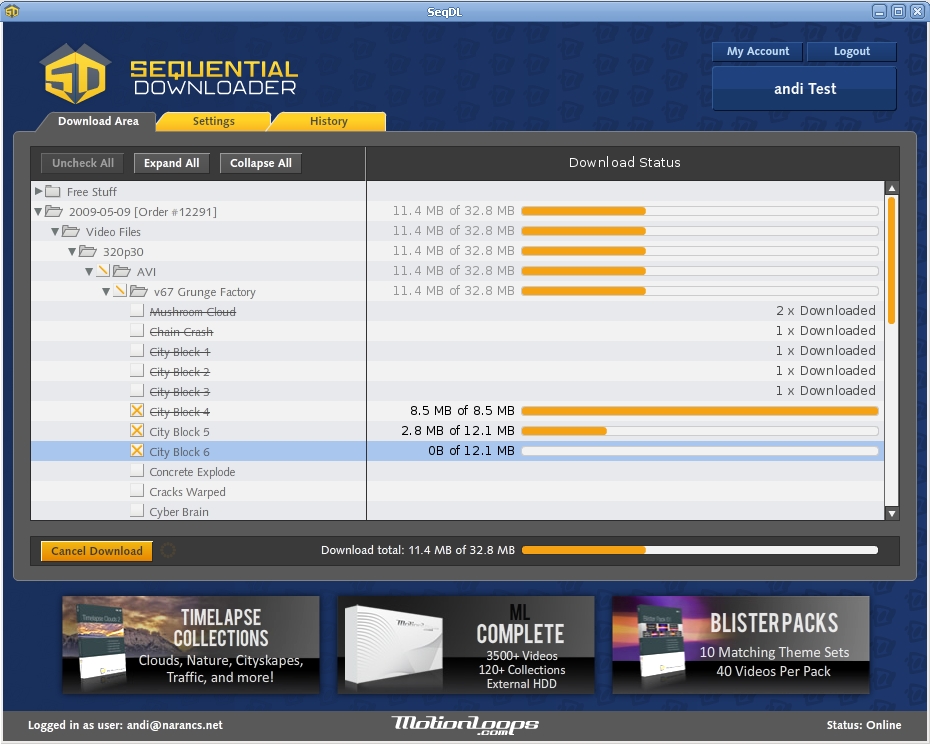
Task: Click the MotionLoops.com footer logo
Action: tap(465, 724)
